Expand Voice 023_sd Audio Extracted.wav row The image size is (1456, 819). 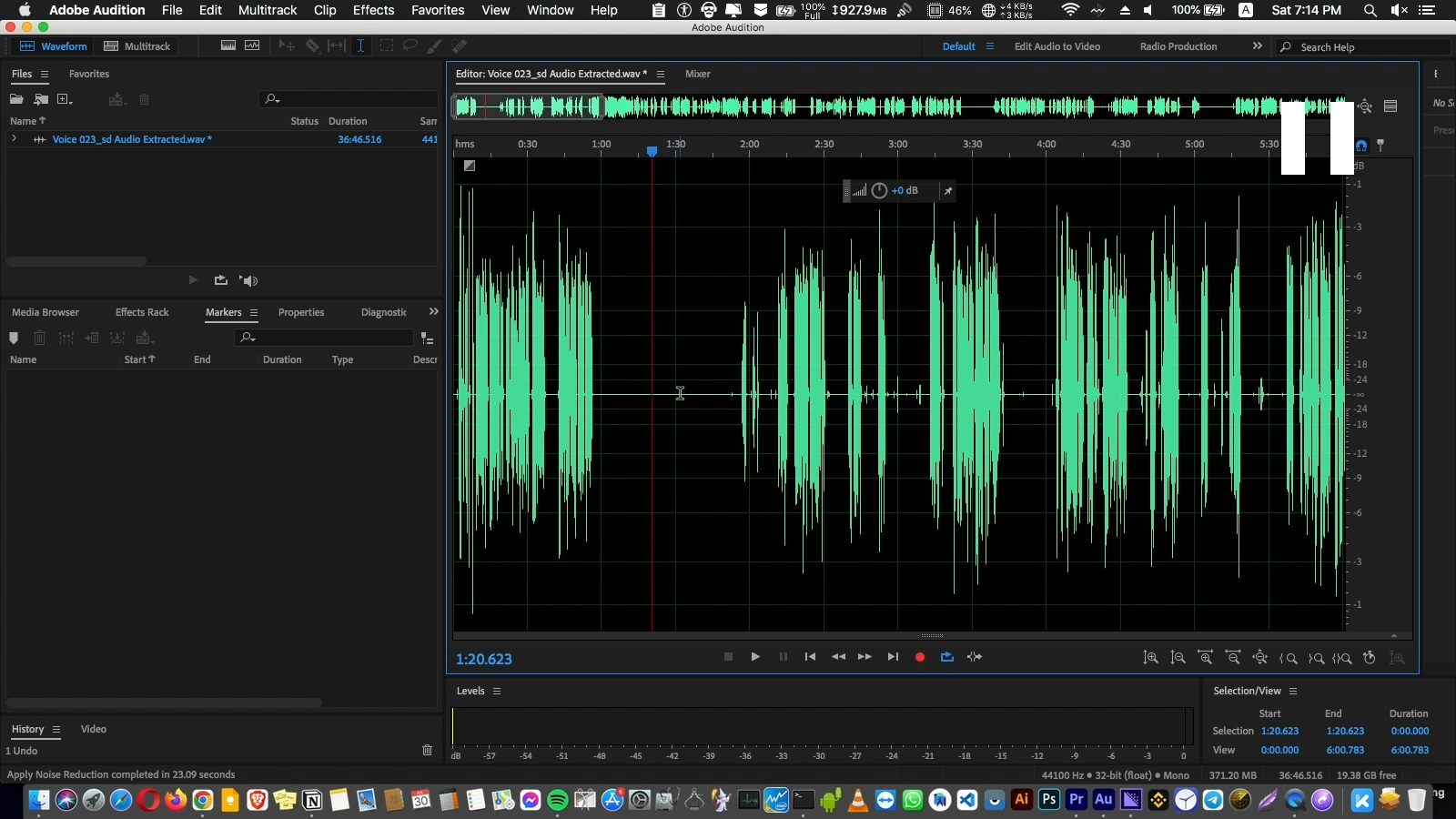(14, 139)
